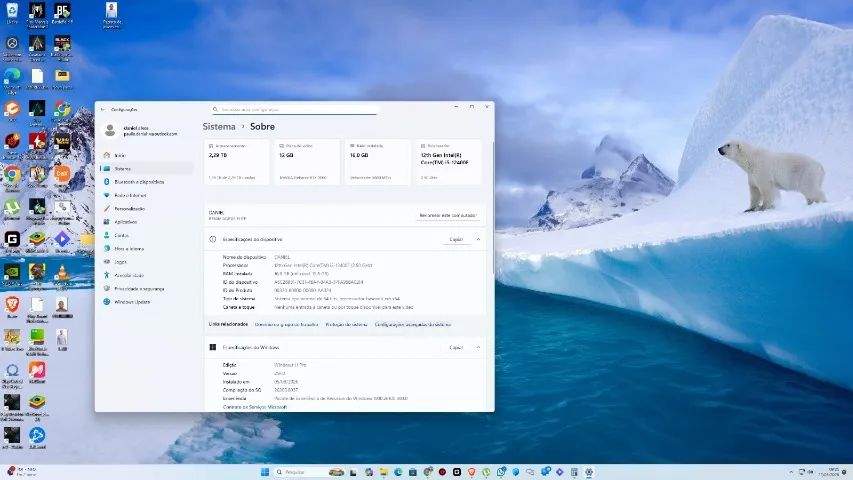This screenshot has width=853, height=480.
Task: Open Proteção do sistema link
Action: click(x=347, y=324)
